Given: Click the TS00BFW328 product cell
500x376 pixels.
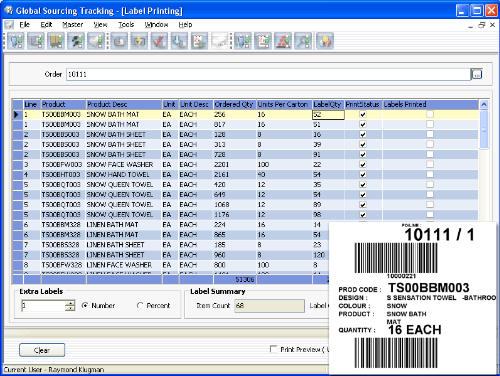Looking at the screenshot, I should click(62, 265).
